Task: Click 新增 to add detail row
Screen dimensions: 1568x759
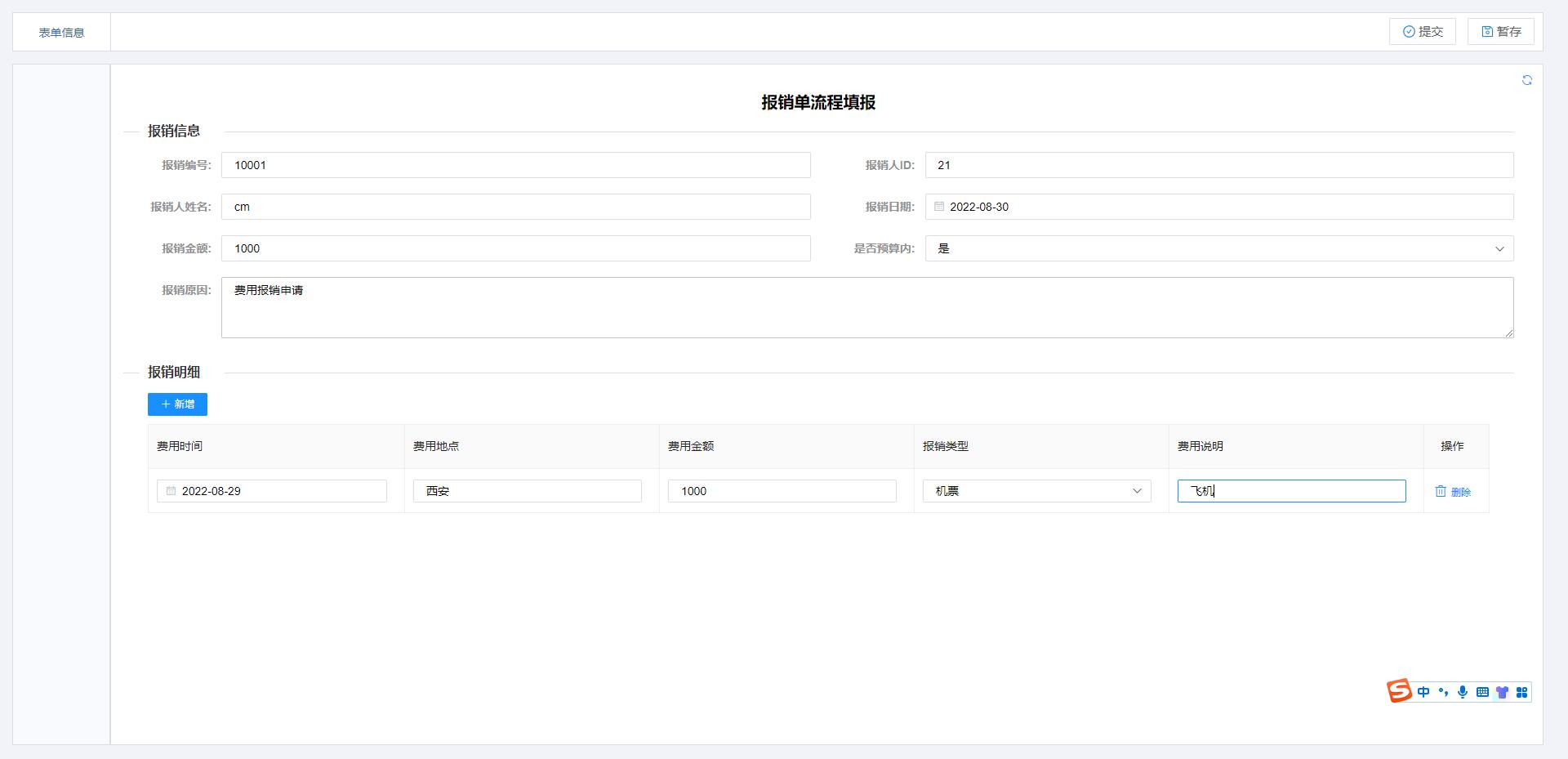Action: [177, 404]
